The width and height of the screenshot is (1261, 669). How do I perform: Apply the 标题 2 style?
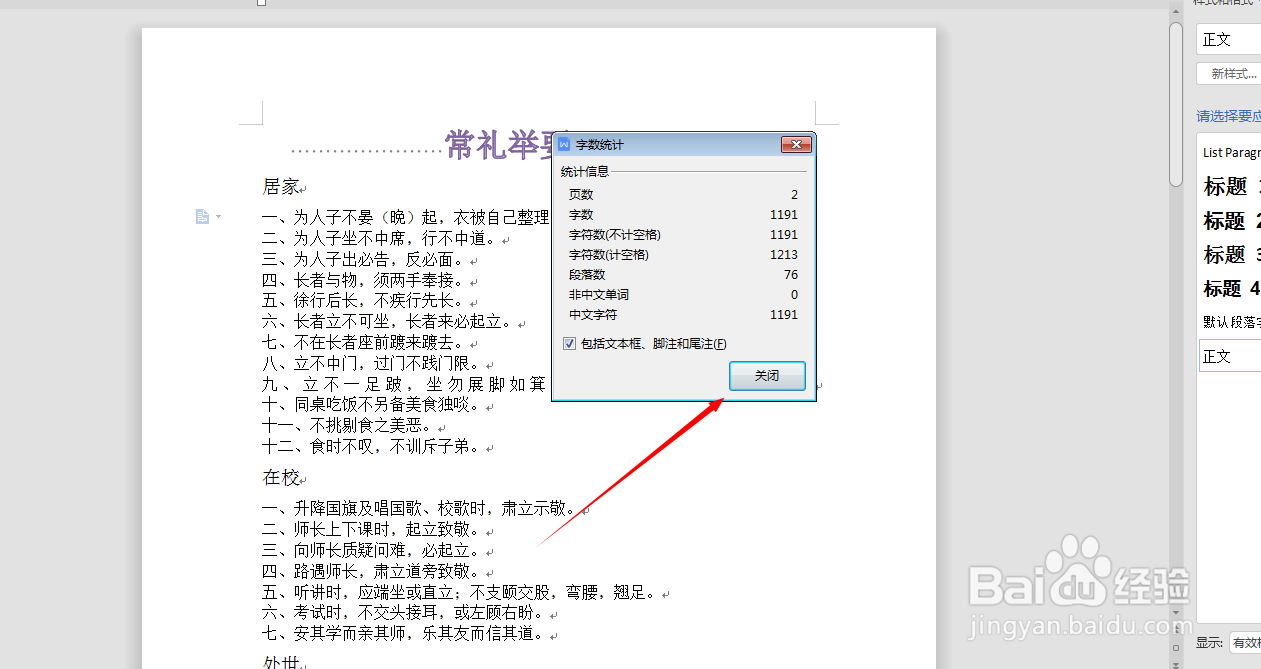1224,220
